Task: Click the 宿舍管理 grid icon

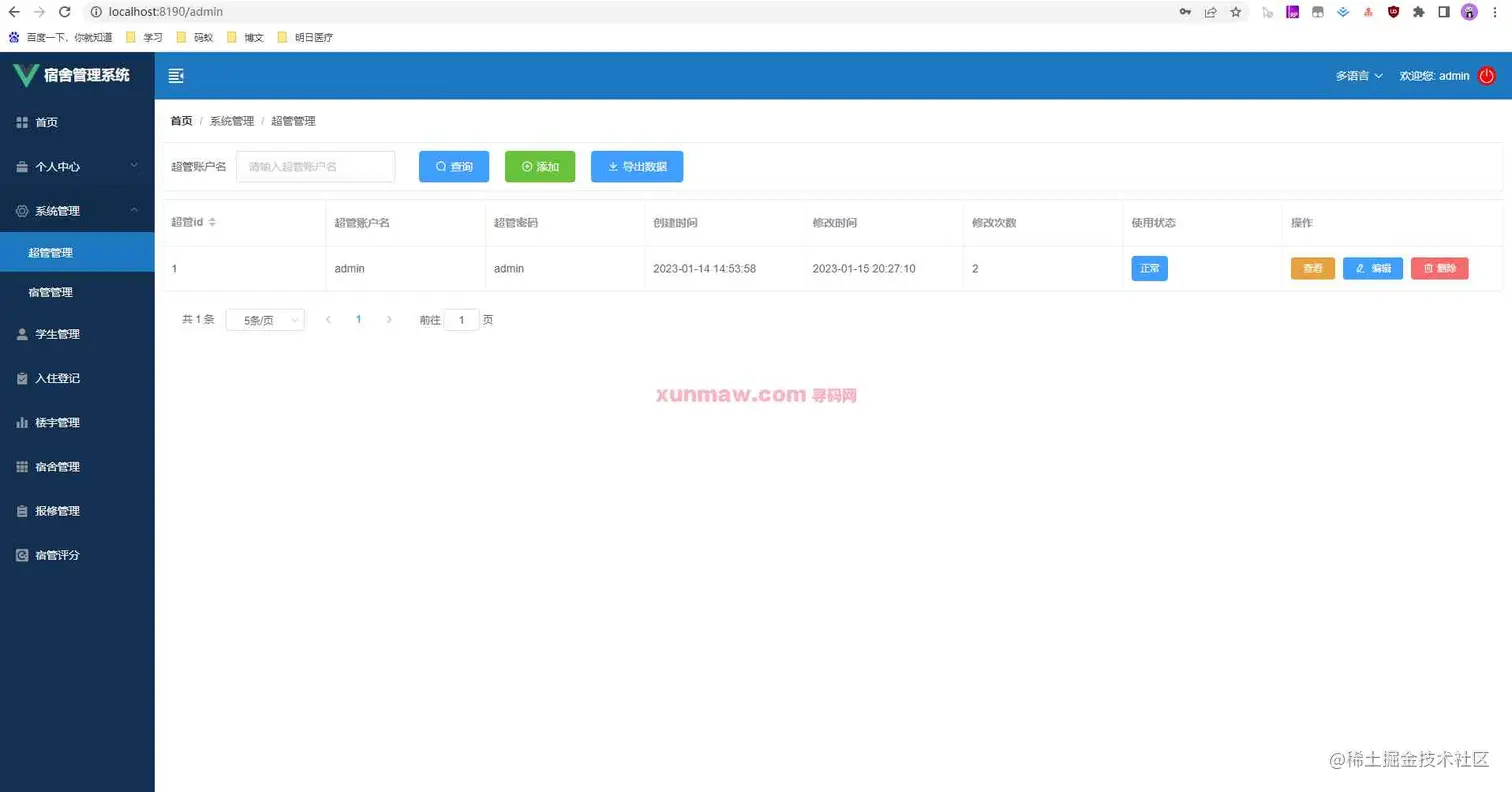Action: click(22, 466)
